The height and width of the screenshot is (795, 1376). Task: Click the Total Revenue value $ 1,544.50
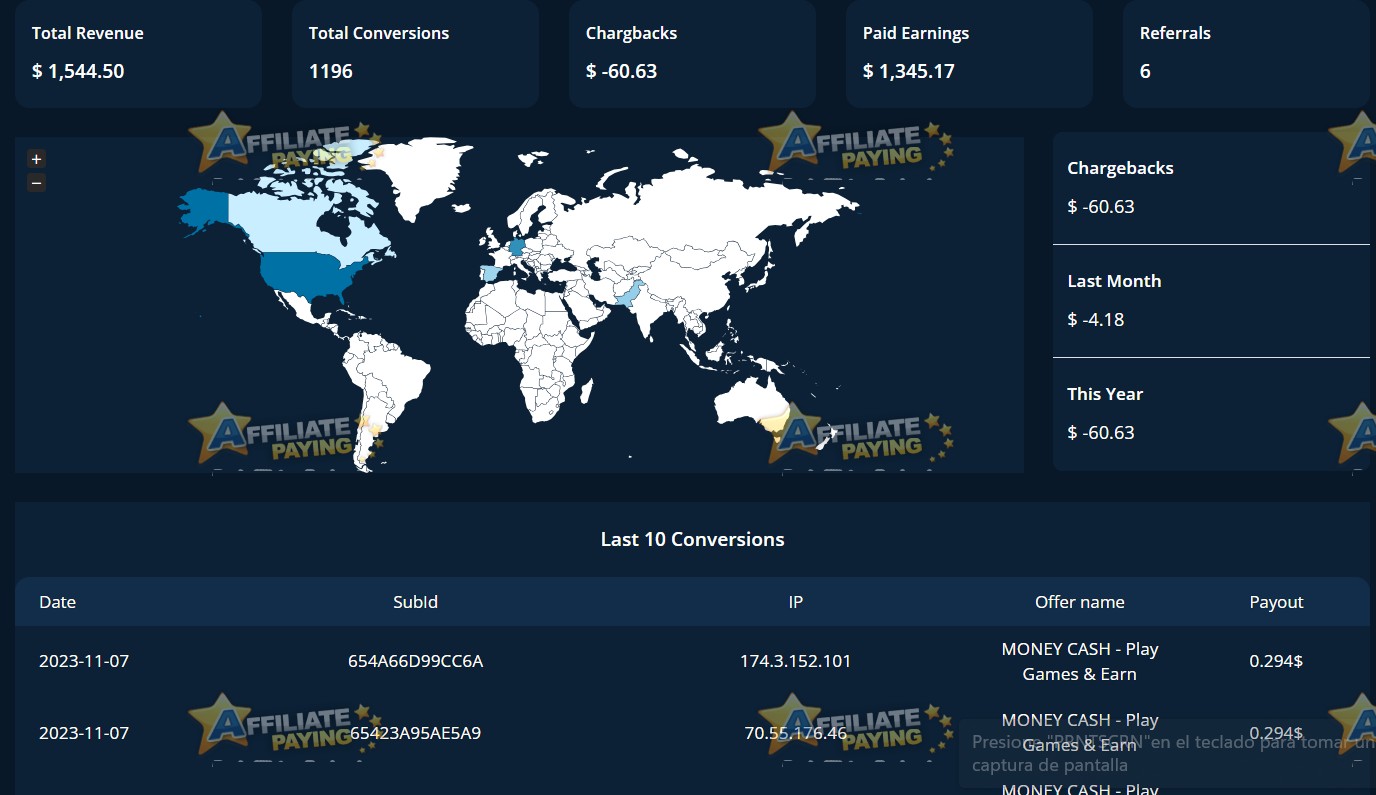pos(78,71)
